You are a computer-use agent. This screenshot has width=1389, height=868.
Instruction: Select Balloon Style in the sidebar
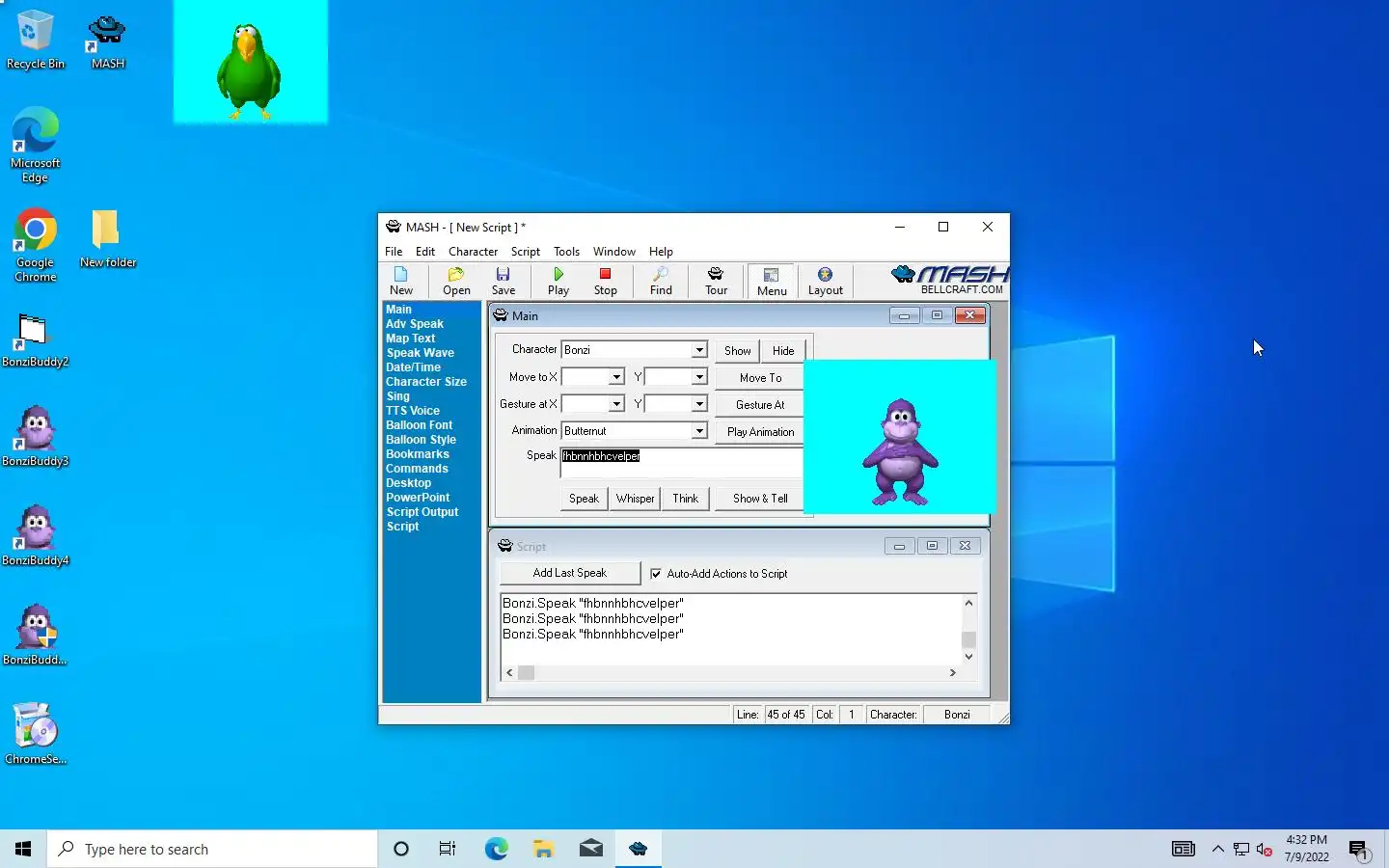(422, 440)
